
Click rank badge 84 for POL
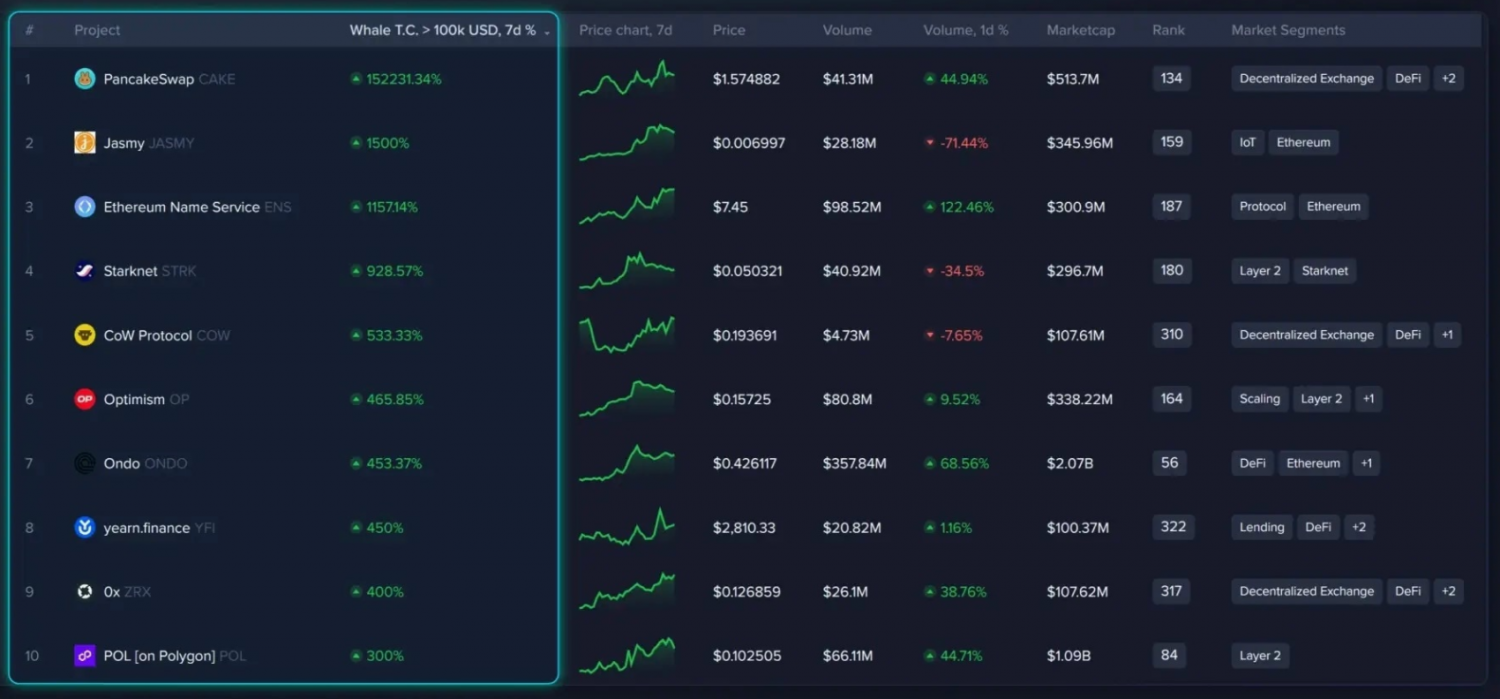[x=1170, y=655]
